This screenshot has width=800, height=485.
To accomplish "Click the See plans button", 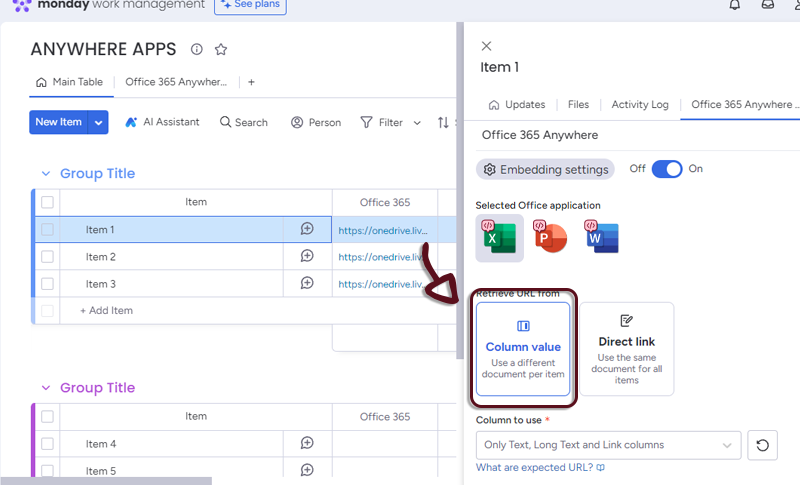I will (250, 6).
